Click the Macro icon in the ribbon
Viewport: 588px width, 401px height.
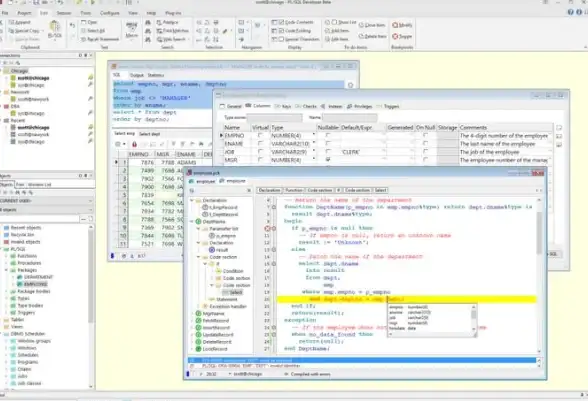point(132,30)
